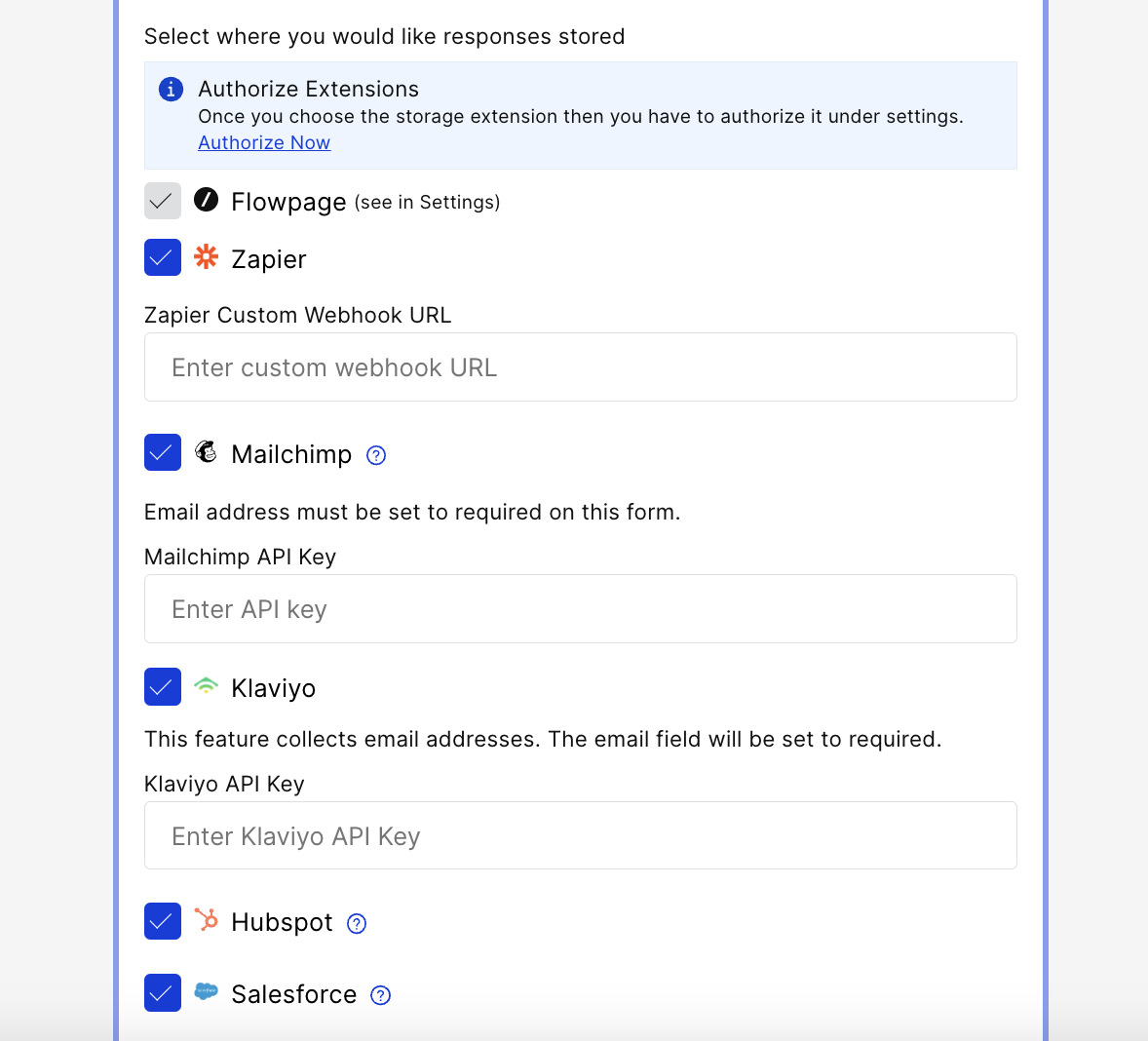Click the "Mailchimp API Key" field label
The width and height of the screenshot is (1148, 1041).
[240, 557]
